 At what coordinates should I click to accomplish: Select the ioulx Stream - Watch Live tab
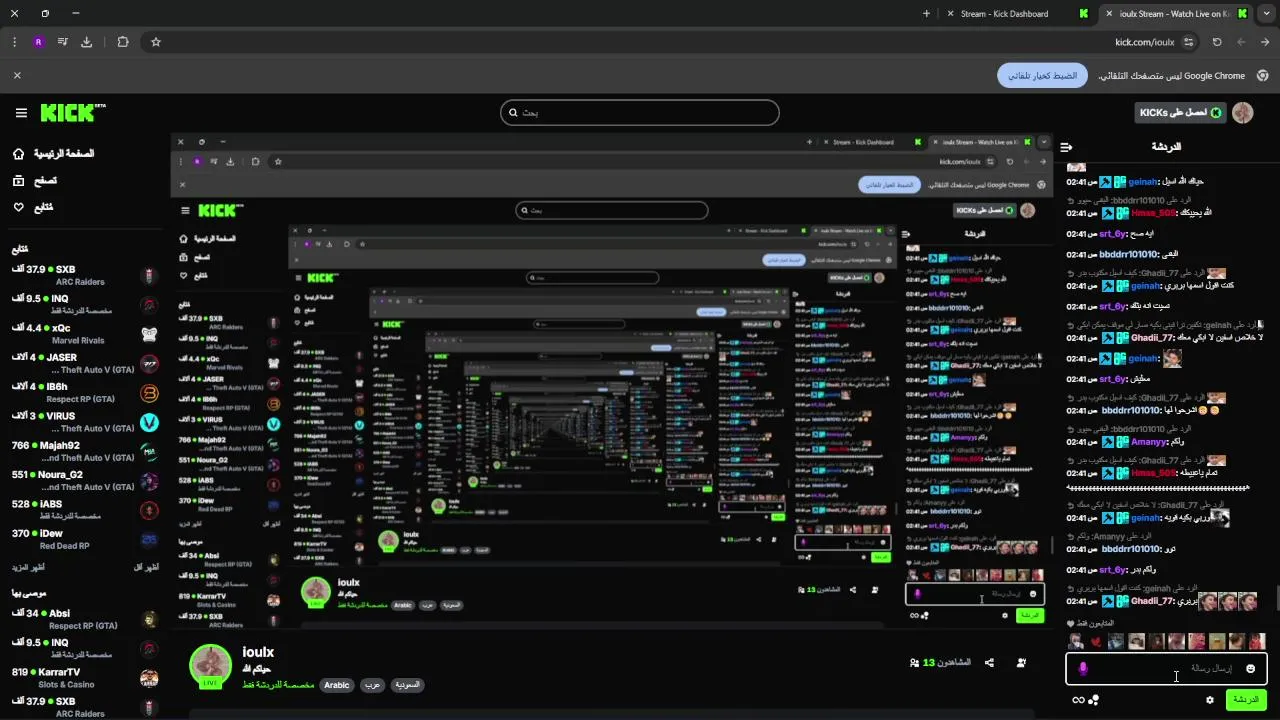point(1175,14)
